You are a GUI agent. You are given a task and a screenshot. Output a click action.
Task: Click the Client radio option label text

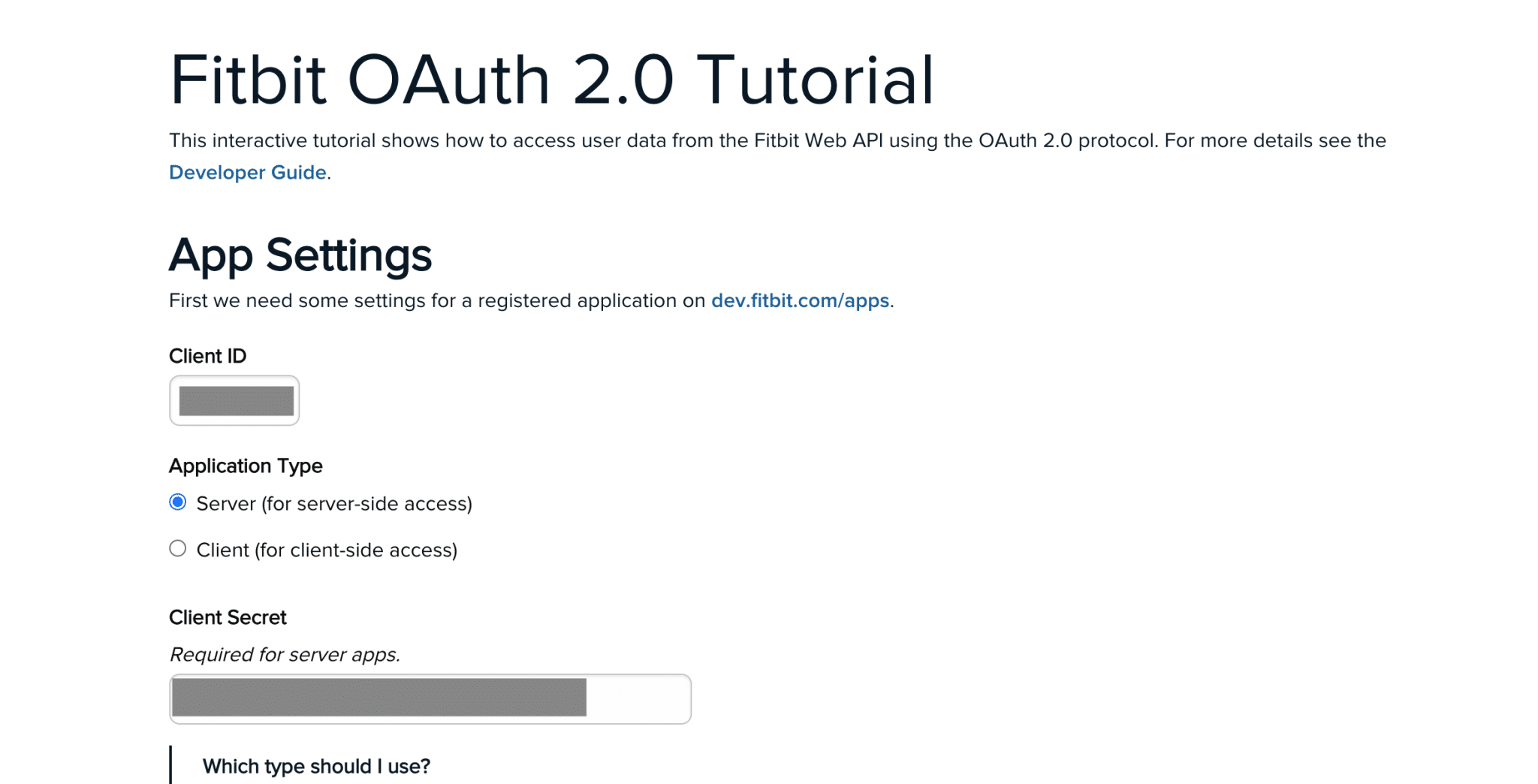(327, 549)
